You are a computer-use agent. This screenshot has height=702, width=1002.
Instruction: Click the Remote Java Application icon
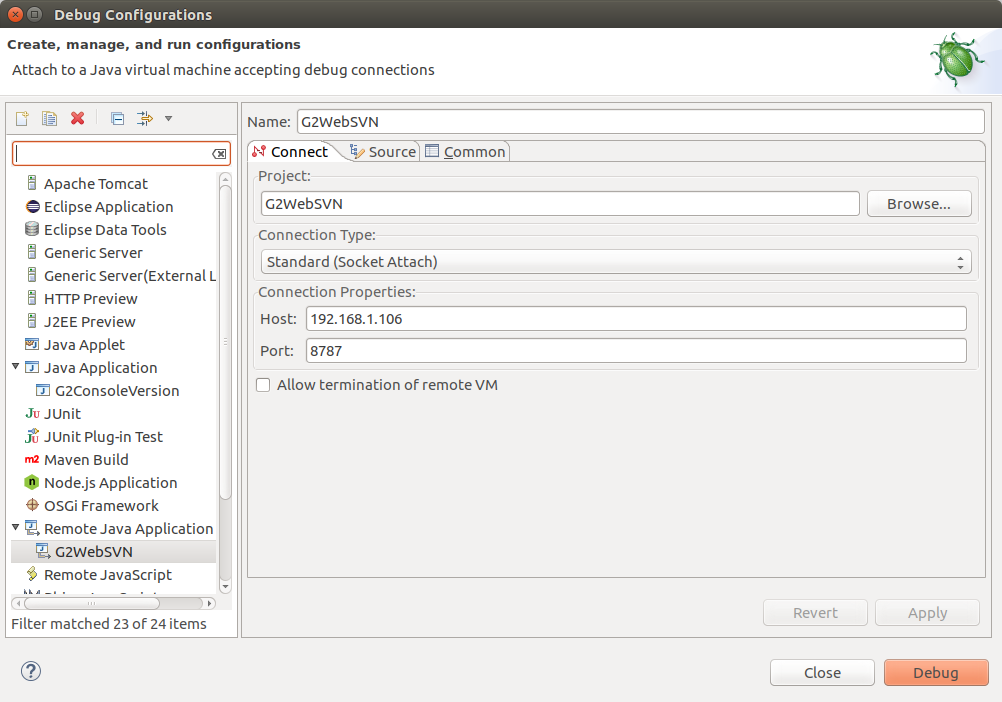point(33,528)
